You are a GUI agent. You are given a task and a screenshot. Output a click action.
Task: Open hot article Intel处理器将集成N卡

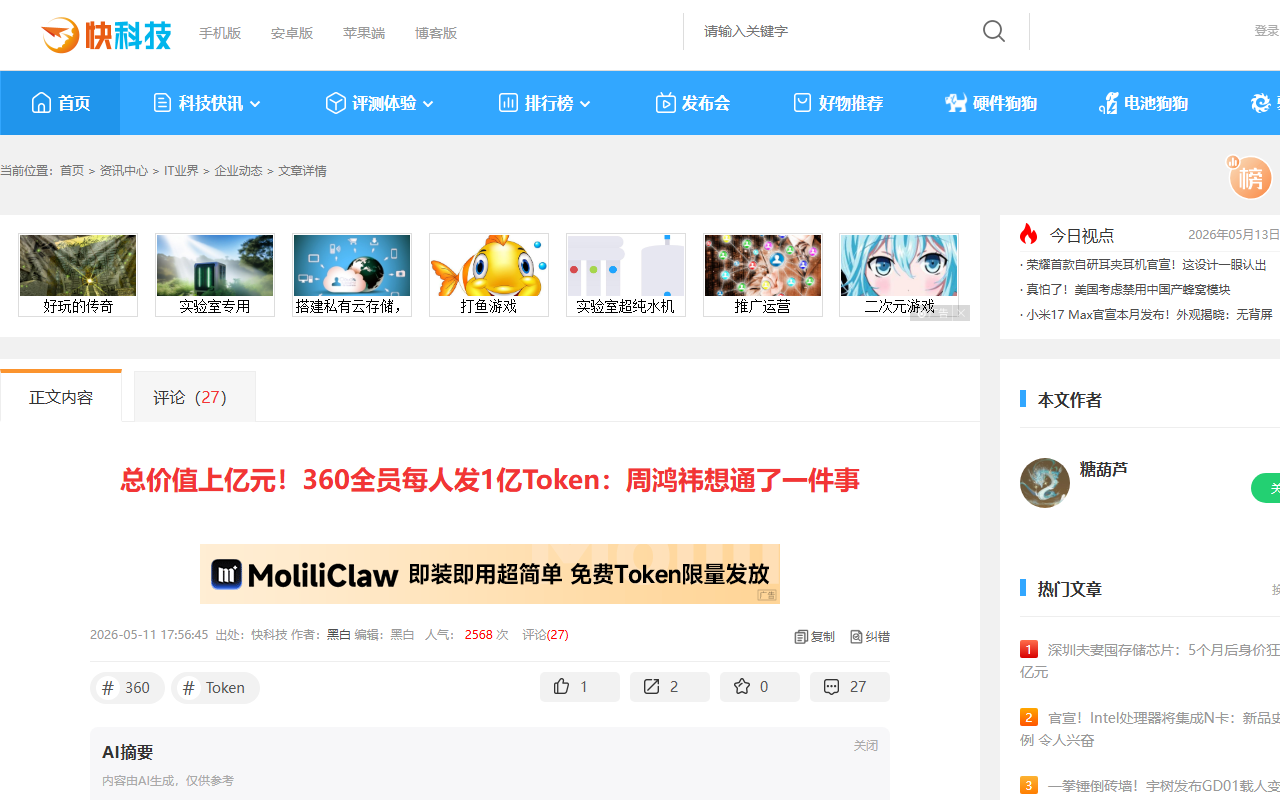tap(1150, 729)
